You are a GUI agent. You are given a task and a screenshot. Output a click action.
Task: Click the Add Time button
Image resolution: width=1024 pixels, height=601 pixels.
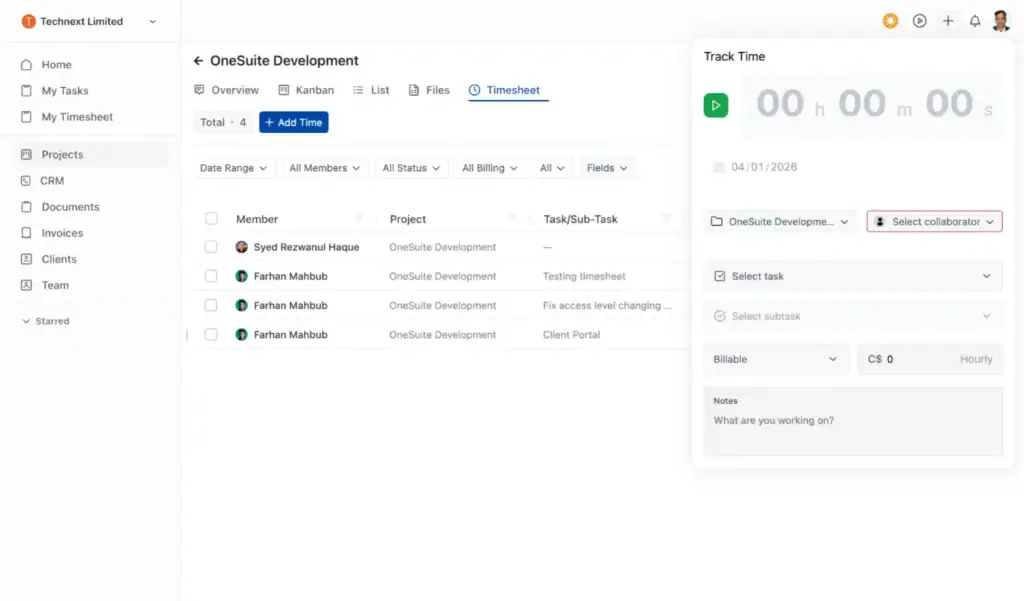(x=293, y=121)
